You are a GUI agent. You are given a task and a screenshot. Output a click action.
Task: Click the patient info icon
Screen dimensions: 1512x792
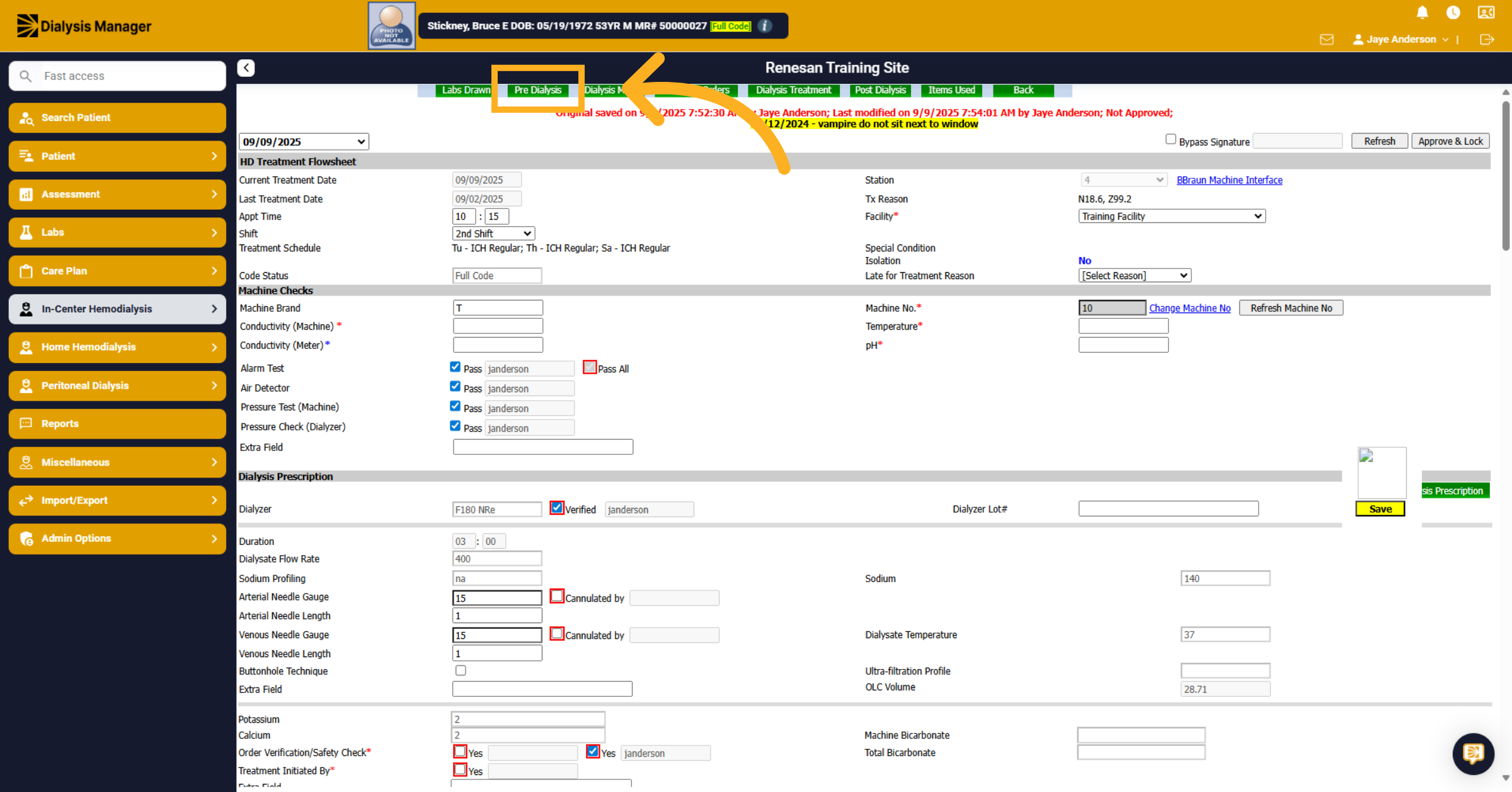coord(765,26)
